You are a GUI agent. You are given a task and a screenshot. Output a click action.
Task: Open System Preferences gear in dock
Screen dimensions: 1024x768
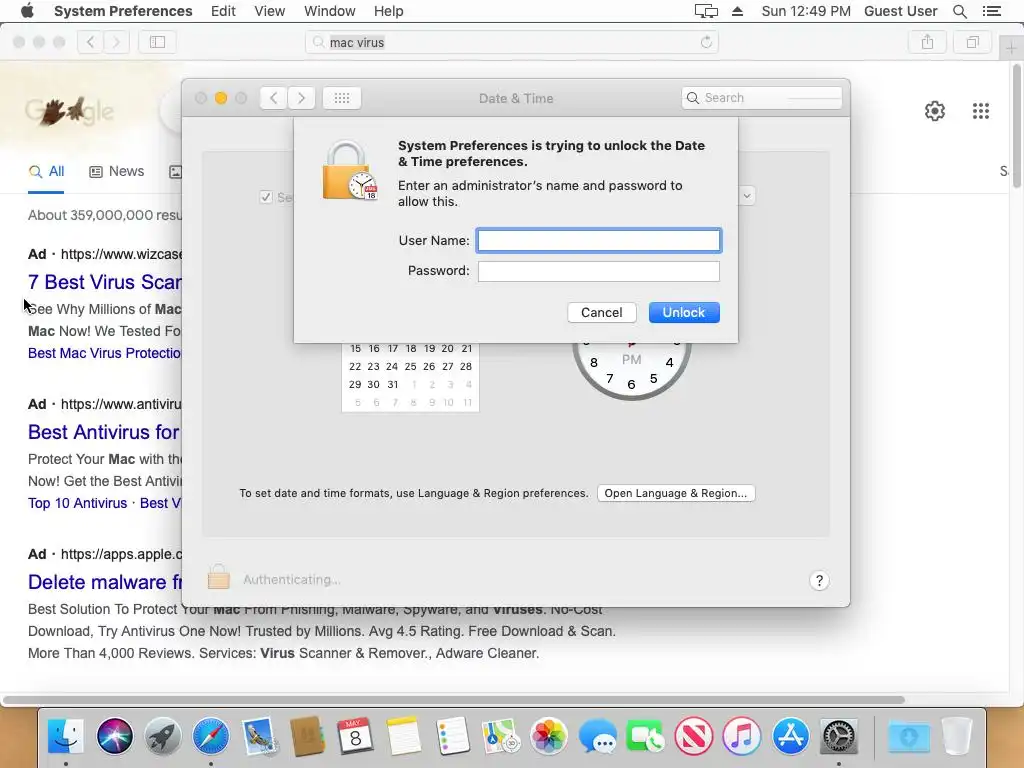pos(839,736)
